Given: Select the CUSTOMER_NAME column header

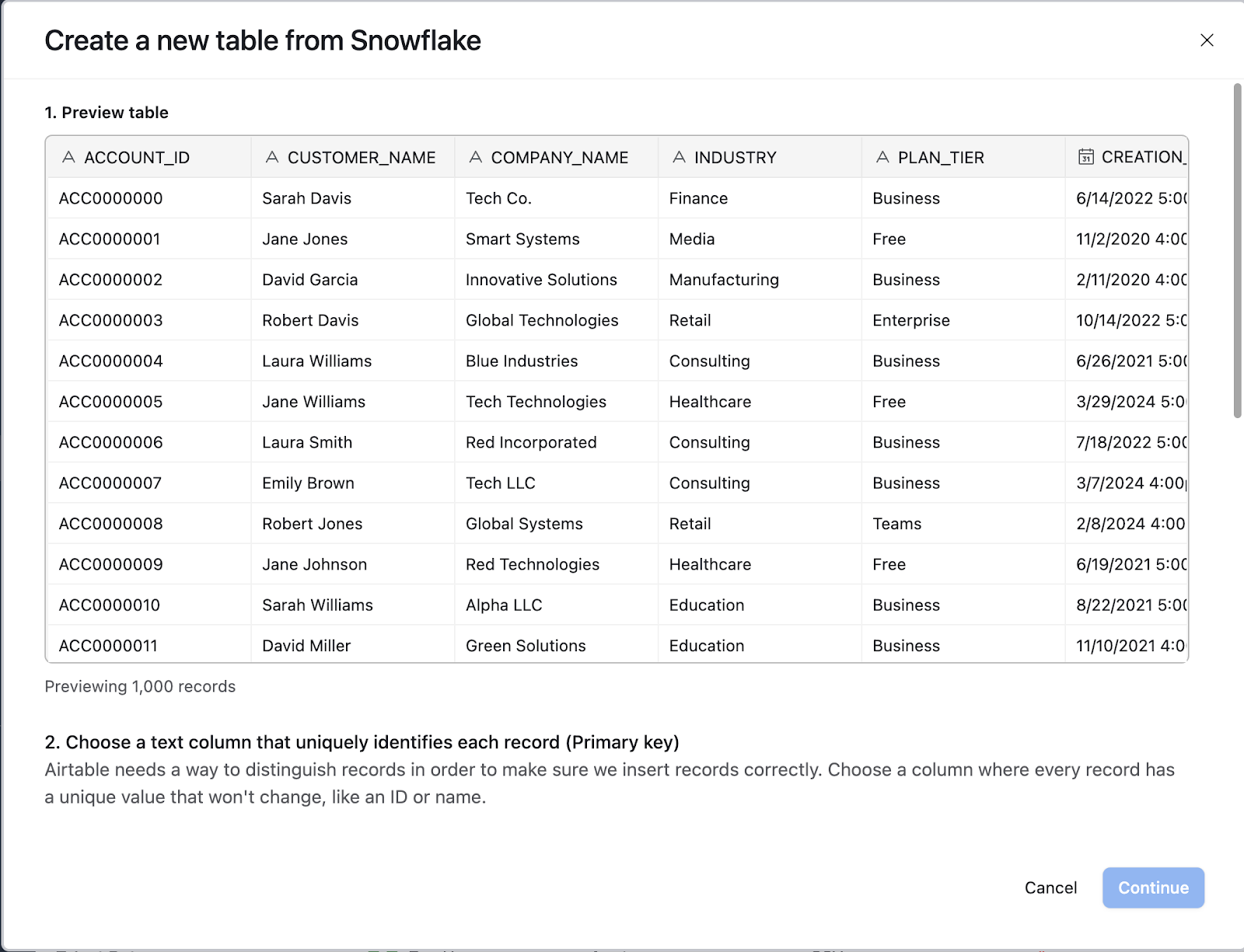Looking at the screenshot, I should [x=353, y=157].
